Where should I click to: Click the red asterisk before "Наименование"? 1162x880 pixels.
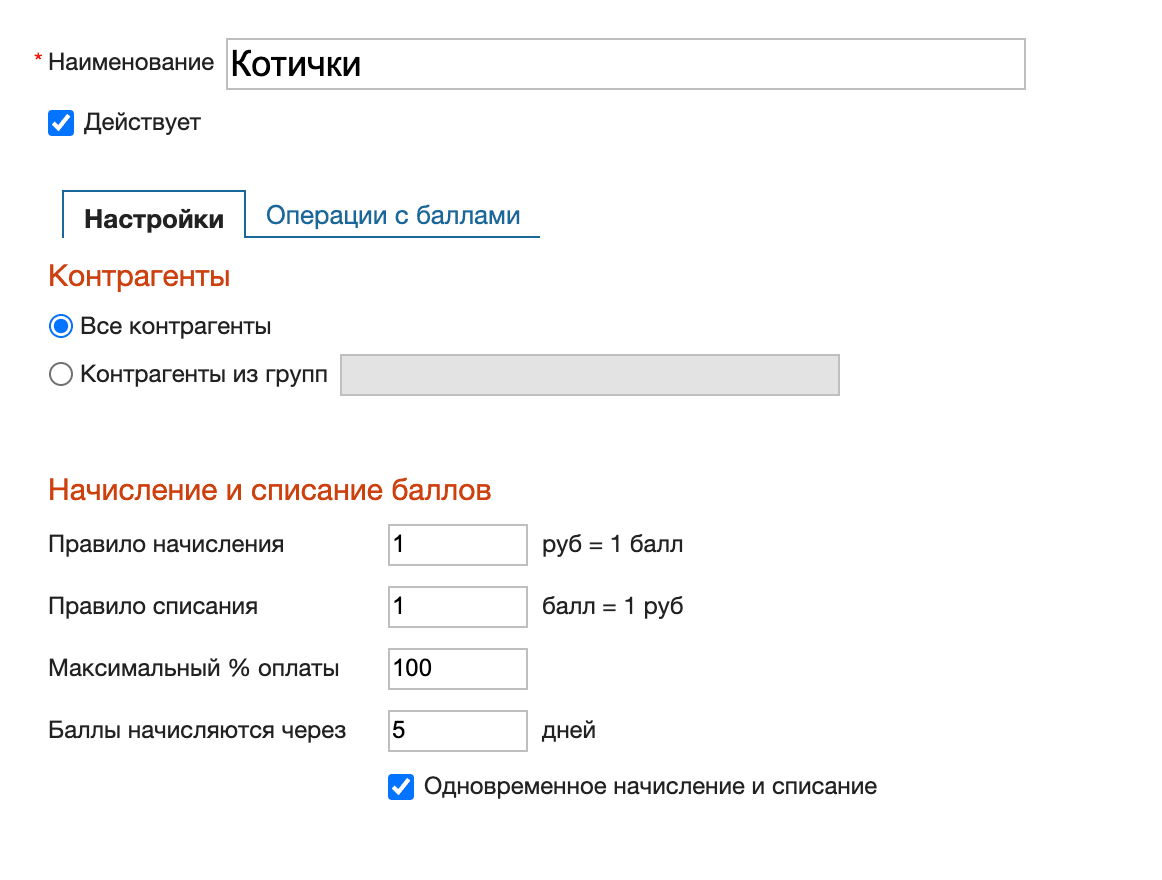(37, 58)
